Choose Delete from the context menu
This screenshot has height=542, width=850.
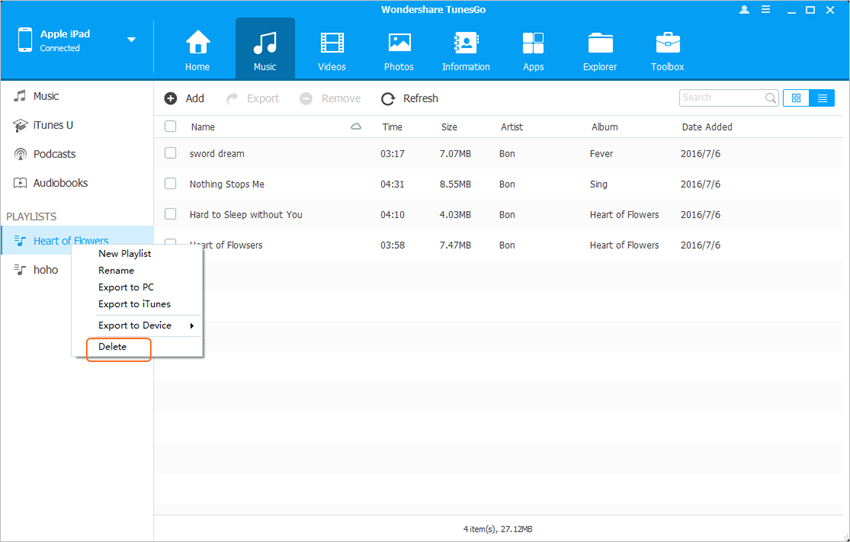pyautogui.click(x=113, y=347)
